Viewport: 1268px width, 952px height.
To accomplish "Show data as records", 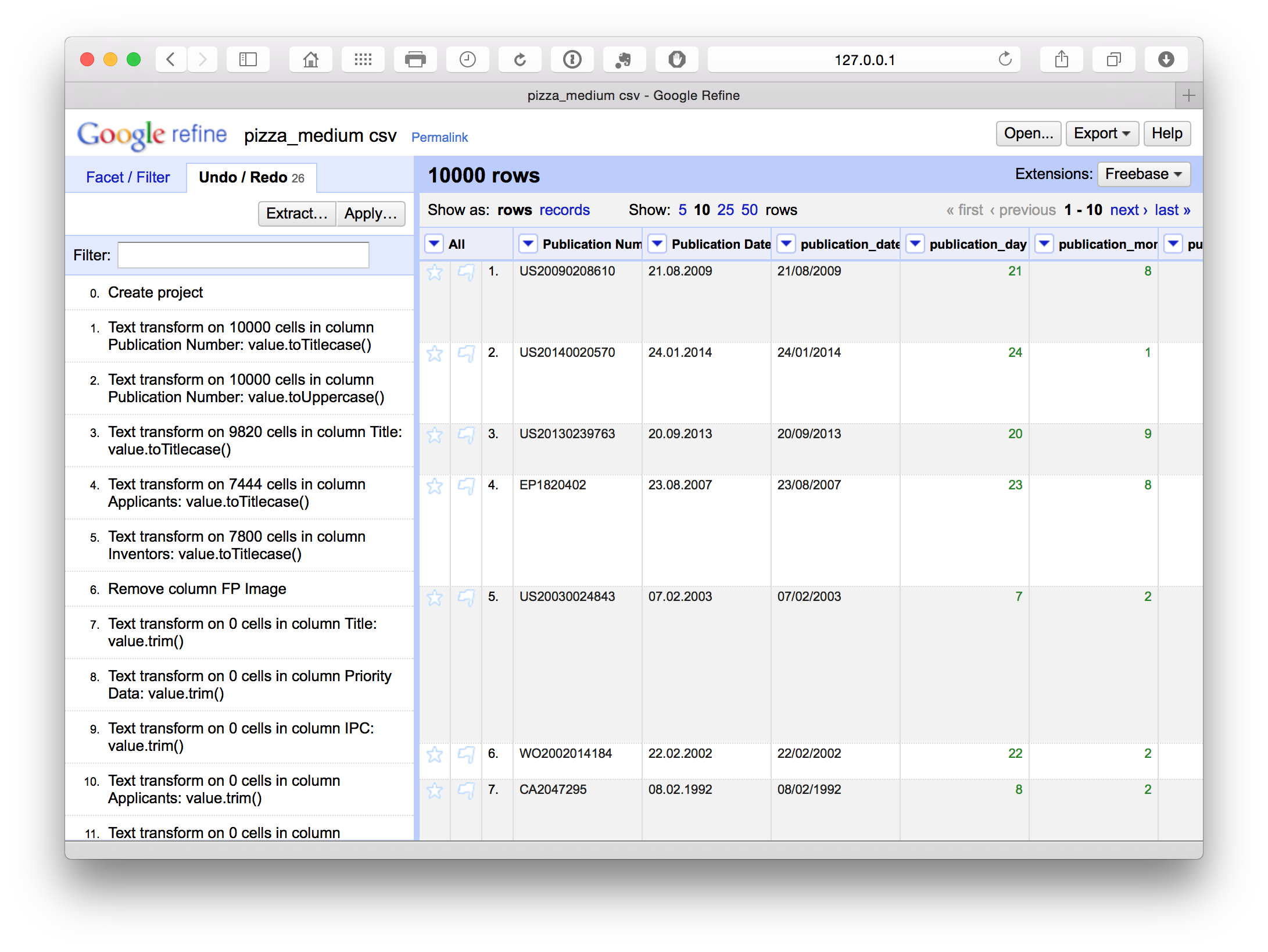I will [x=564, y=210].
